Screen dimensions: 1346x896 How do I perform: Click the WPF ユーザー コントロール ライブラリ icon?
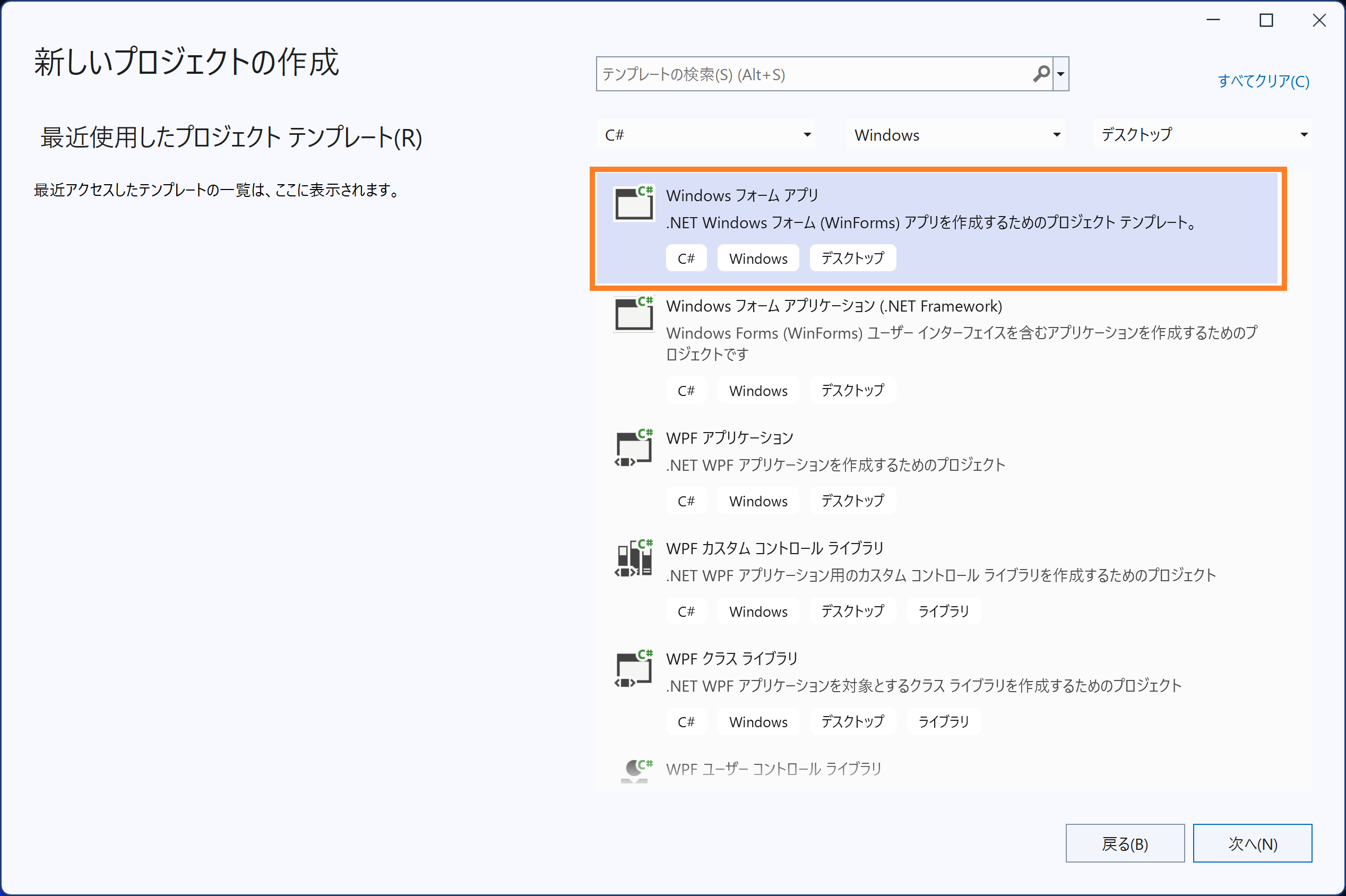(x=636, y=770)
